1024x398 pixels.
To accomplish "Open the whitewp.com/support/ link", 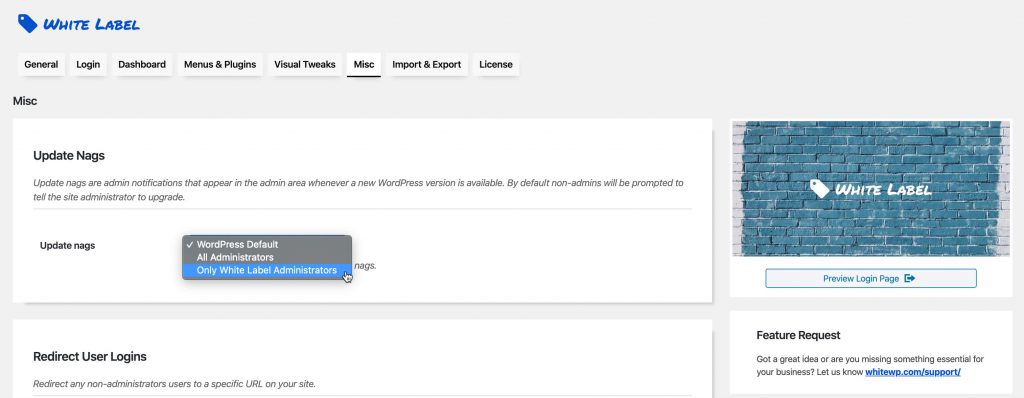I will coord(912,372).
